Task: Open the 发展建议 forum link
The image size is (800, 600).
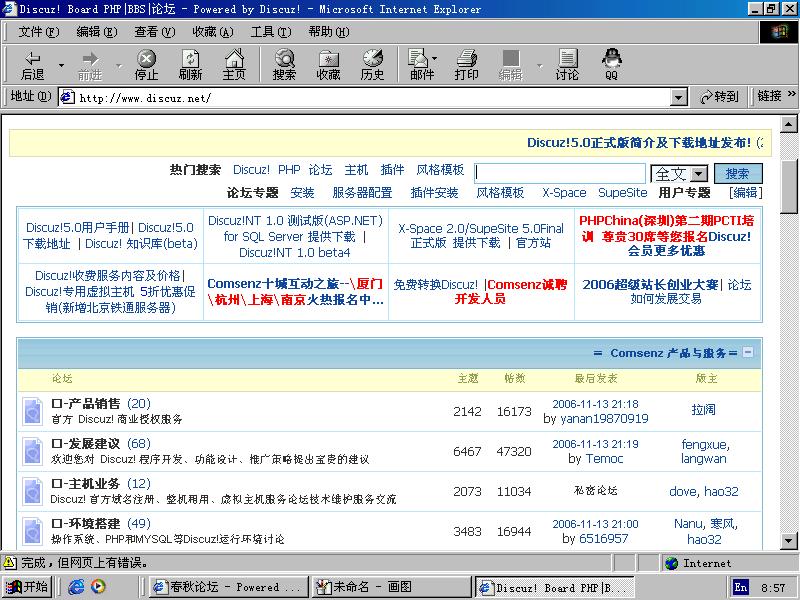Action: [x=86, y=443]
